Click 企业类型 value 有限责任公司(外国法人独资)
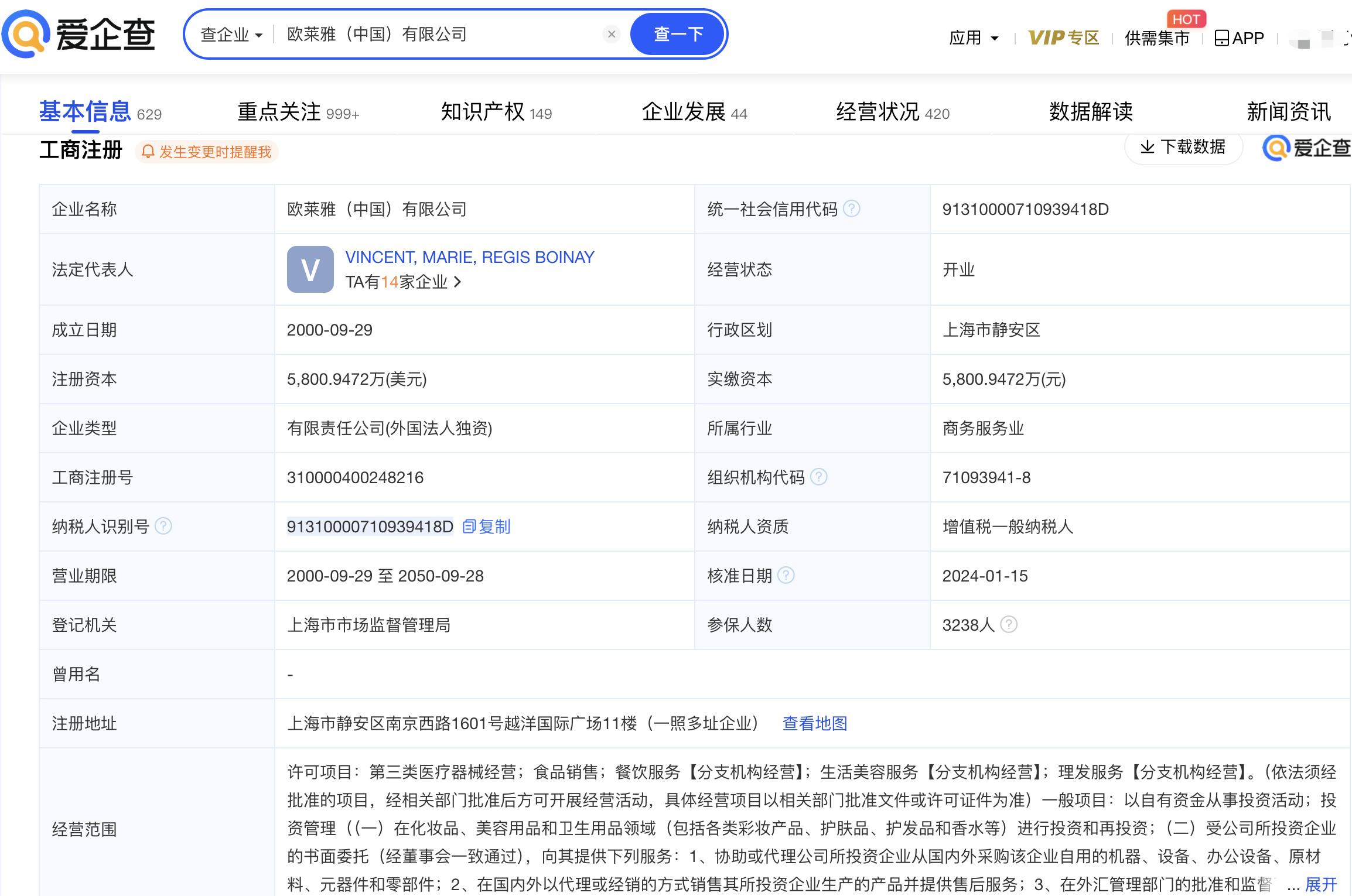This screenshot has width=1352, height=896. [x=390, y=428]
